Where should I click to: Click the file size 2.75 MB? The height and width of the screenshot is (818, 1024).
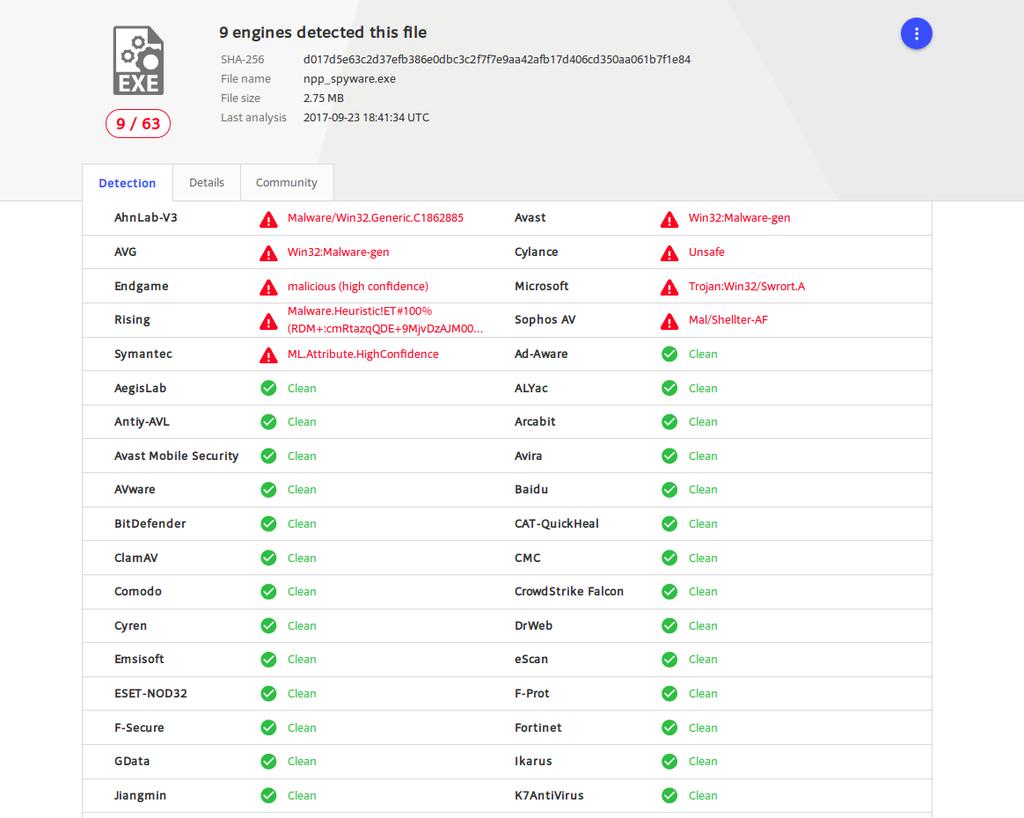tap(323, 98)
